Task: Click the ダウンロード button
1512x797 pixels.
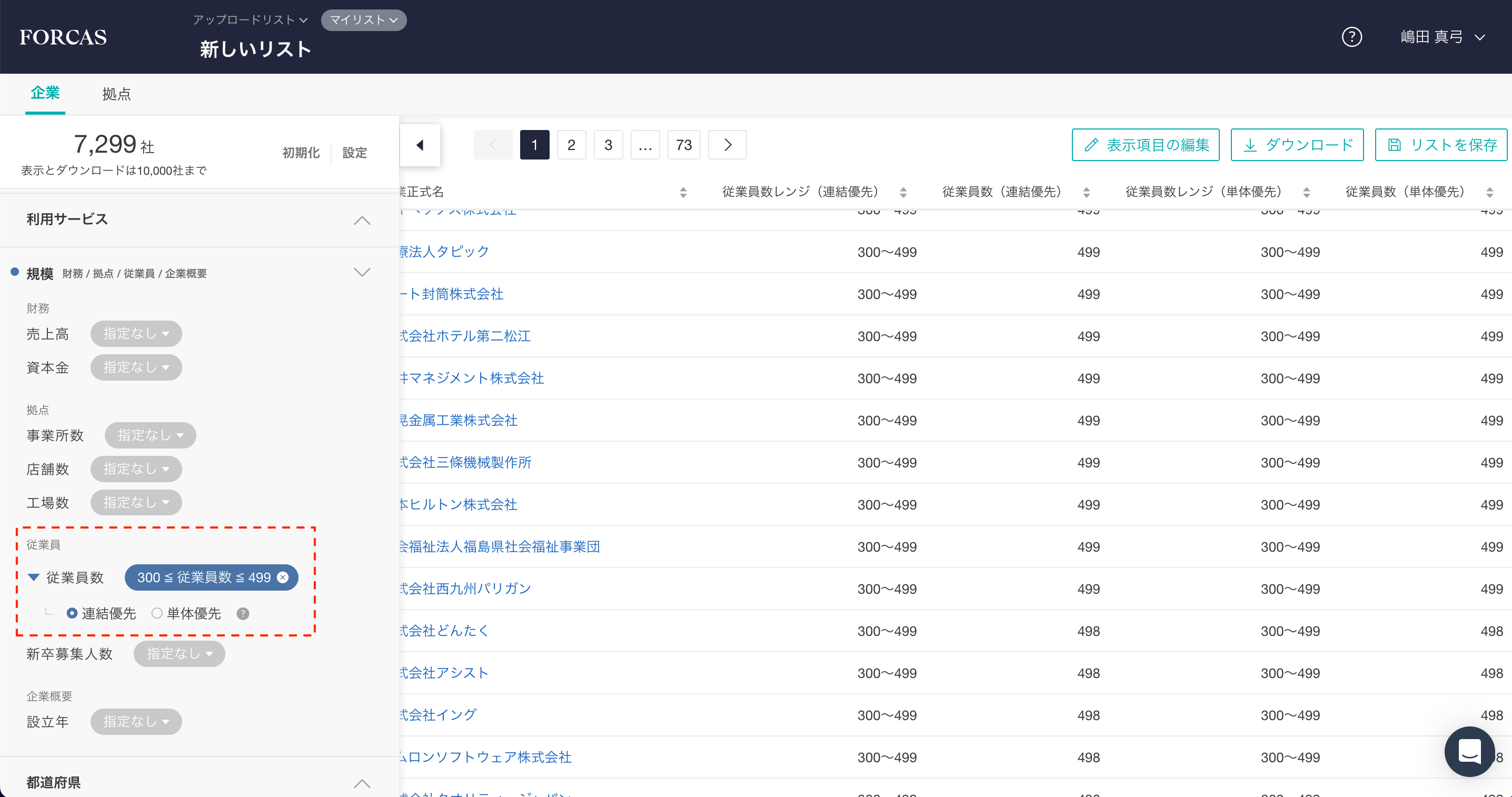Action: click(1297, 145)
